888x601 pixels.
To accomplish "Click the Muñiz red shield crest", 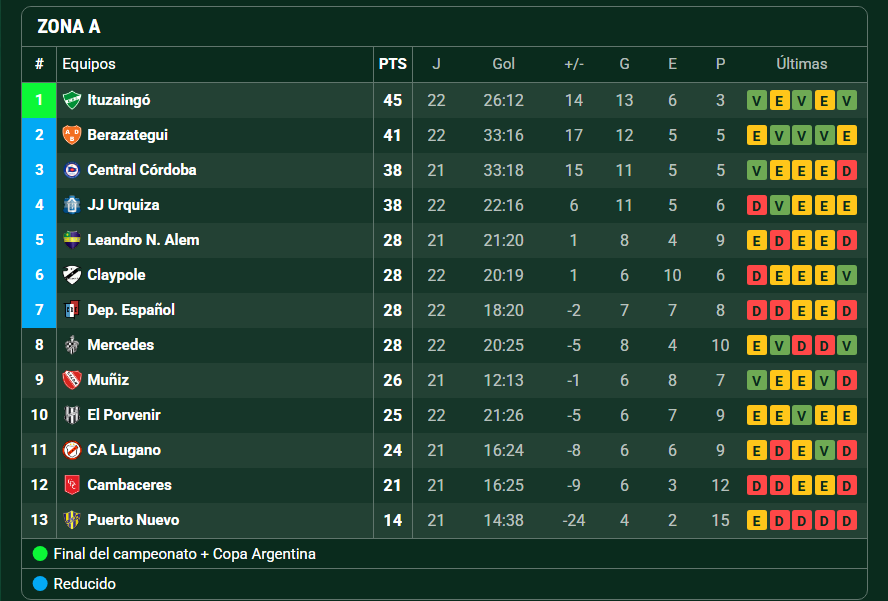I will click(72, 380).
